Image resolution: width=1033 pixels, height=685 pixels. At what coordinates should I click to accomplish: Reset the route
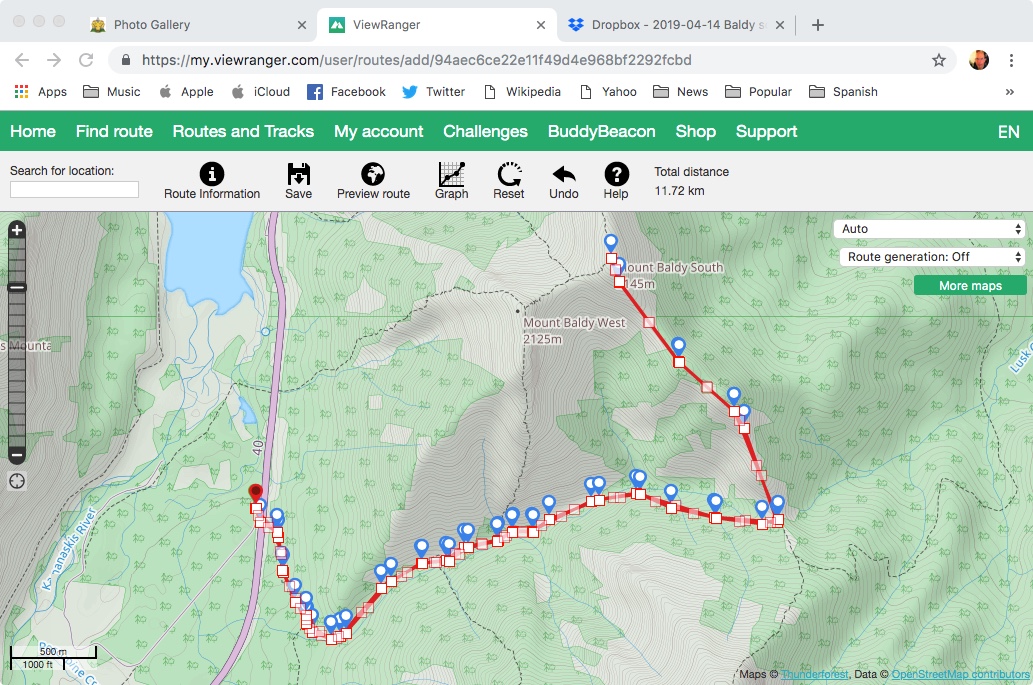509,174
